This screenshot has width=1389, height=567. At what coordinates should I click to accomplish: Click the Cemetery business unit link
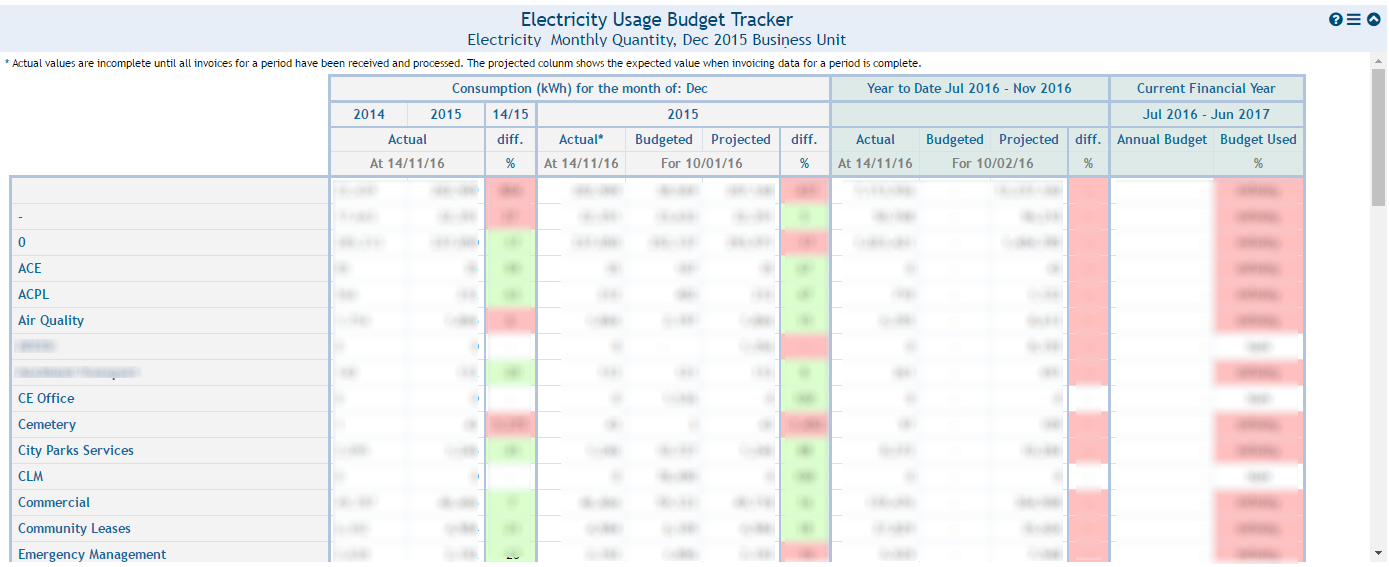tap(47, 424)
